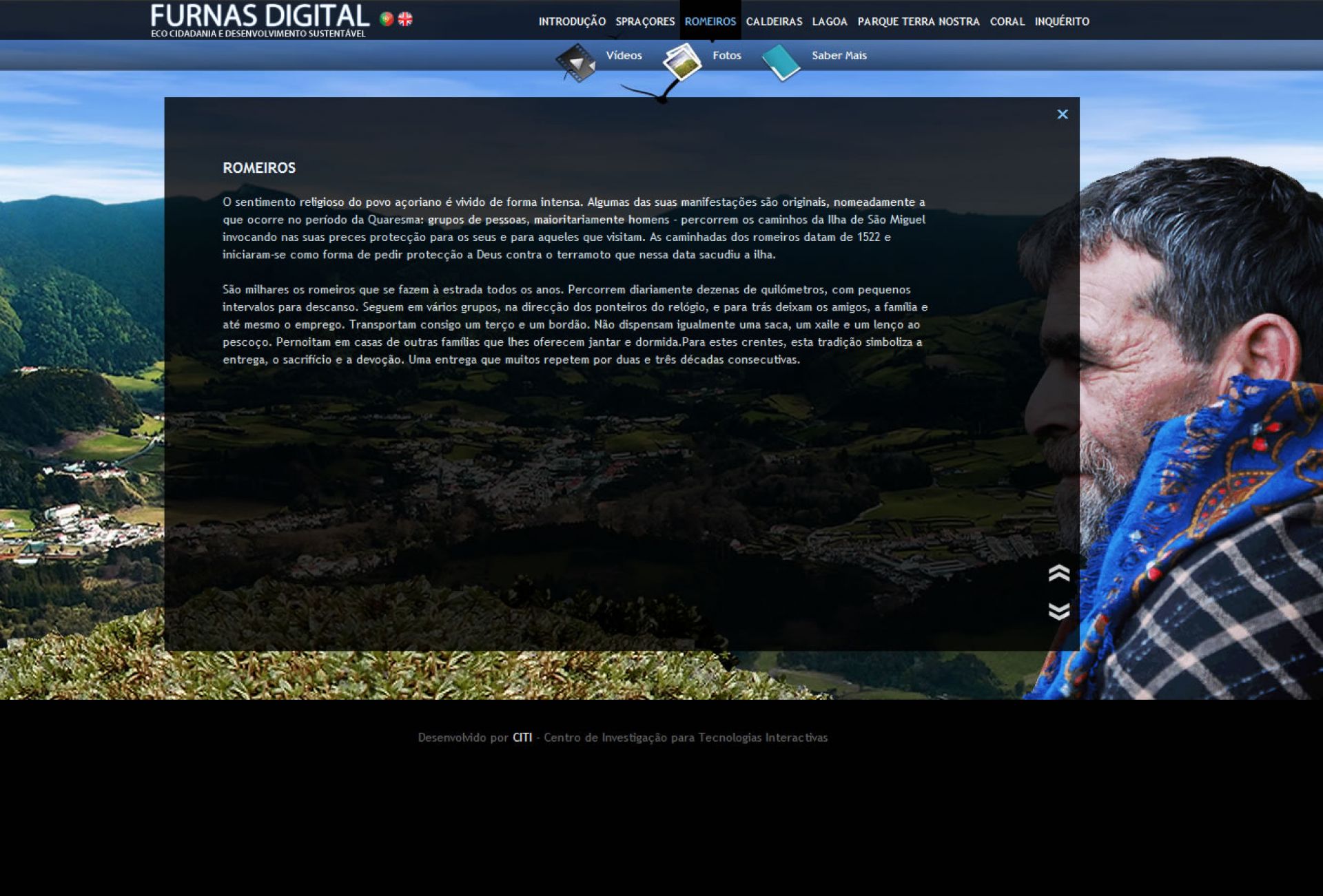
Task: Click the Vídeos text link
Action: coord(624,56)
